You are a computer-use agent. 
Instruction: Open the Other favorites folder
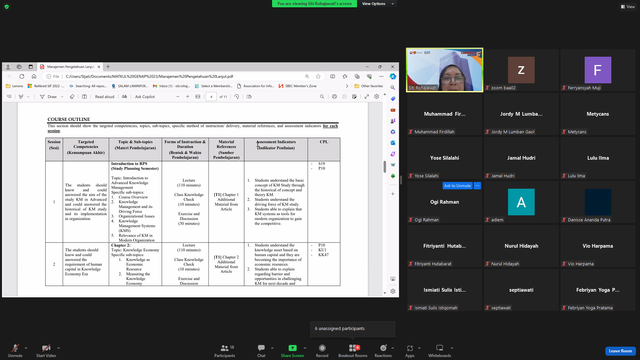(x=369, y=86)
